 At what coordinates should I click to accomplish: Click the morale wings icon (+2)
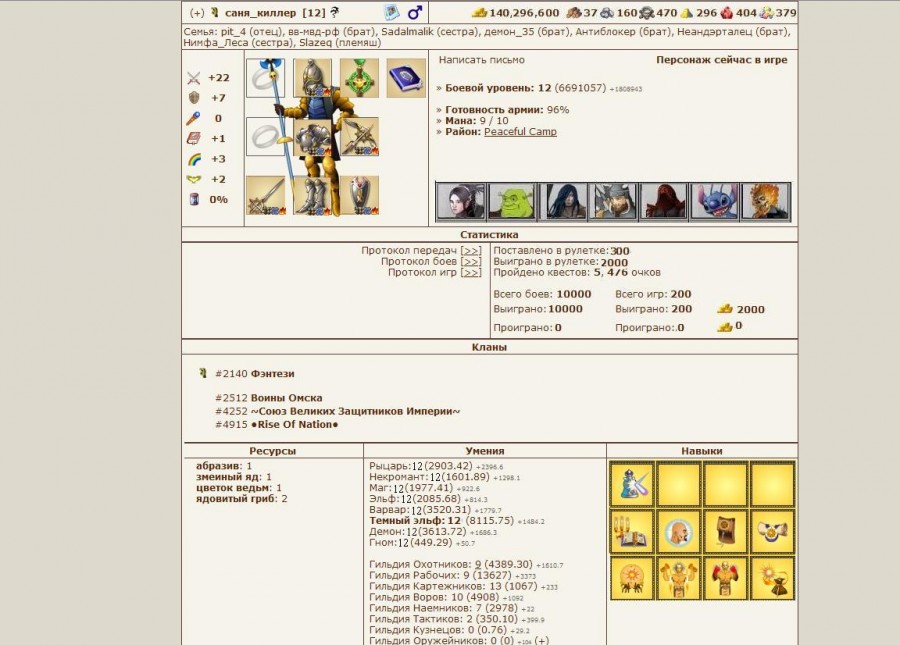[194, 180]
